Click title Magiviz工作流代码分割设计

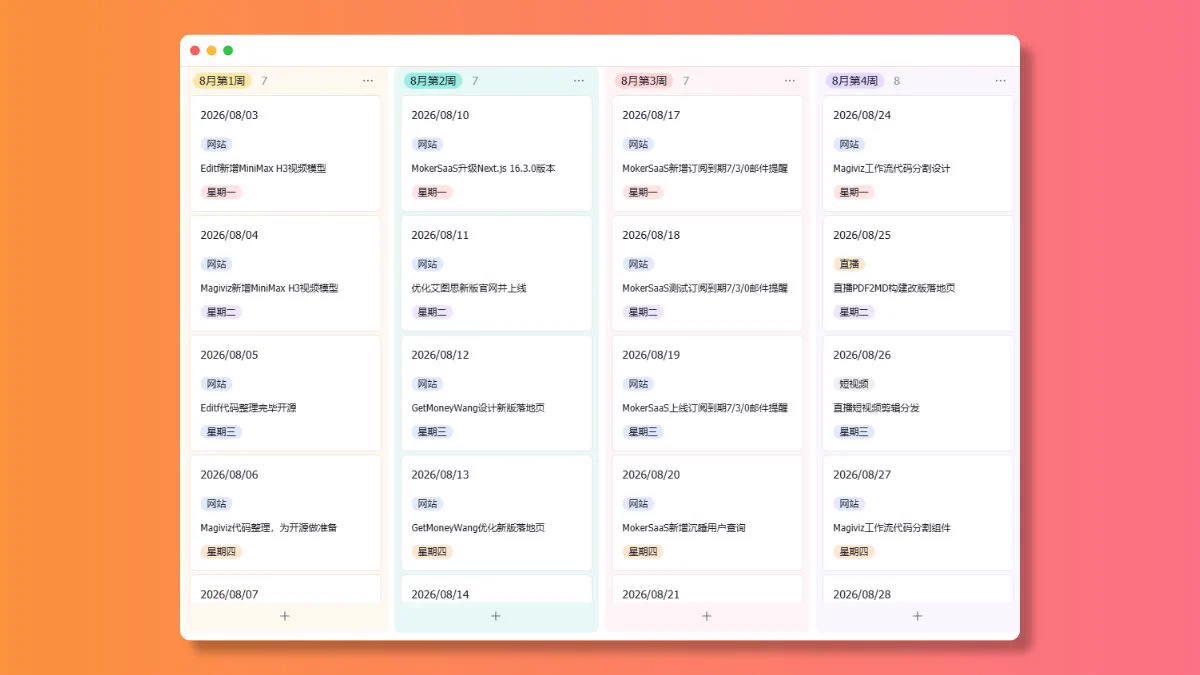tap(892, 168)
